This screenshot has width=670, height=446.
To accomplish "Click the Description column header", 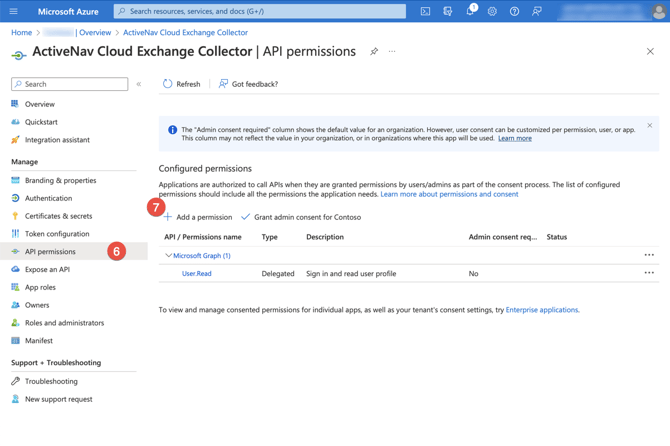I will [325, 237].
